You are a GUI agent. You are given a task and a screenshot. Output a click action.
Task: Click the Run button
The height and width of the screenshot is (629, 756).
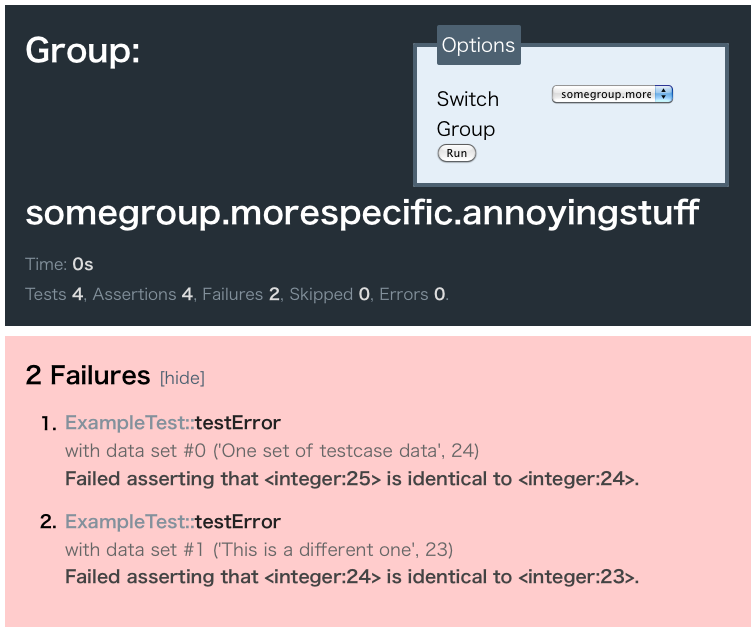point(456,153)
